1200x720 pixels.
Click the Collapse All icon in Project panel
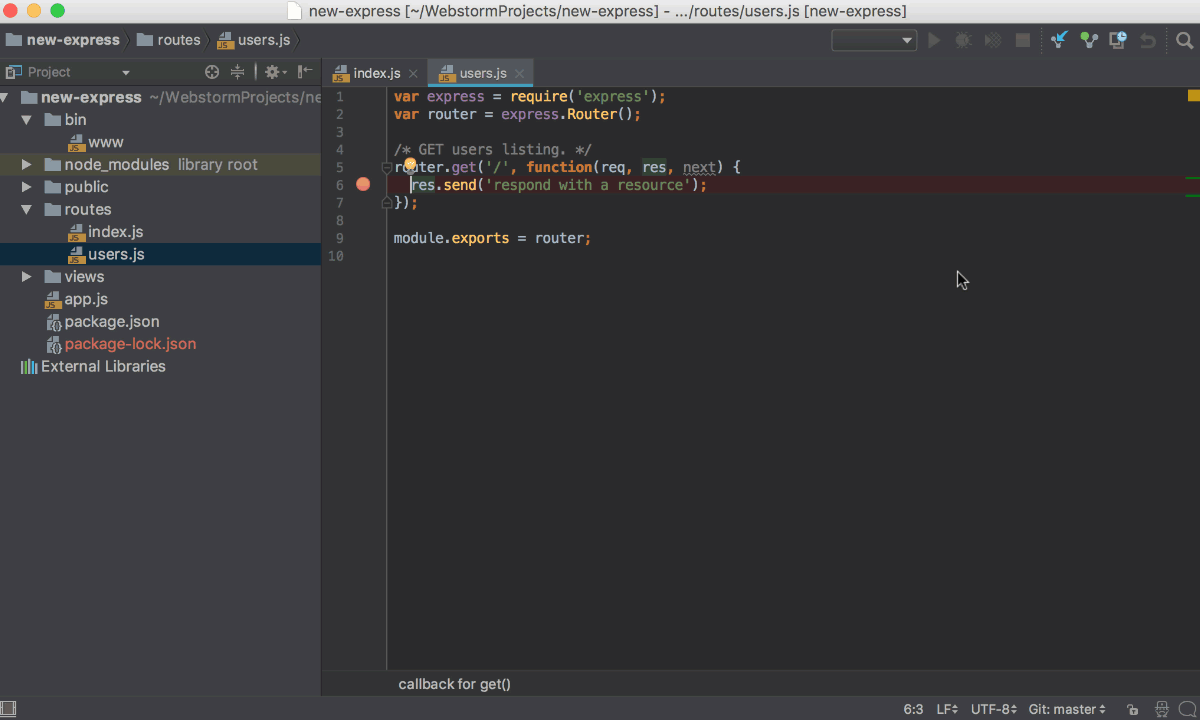click(x=238, y=72)
